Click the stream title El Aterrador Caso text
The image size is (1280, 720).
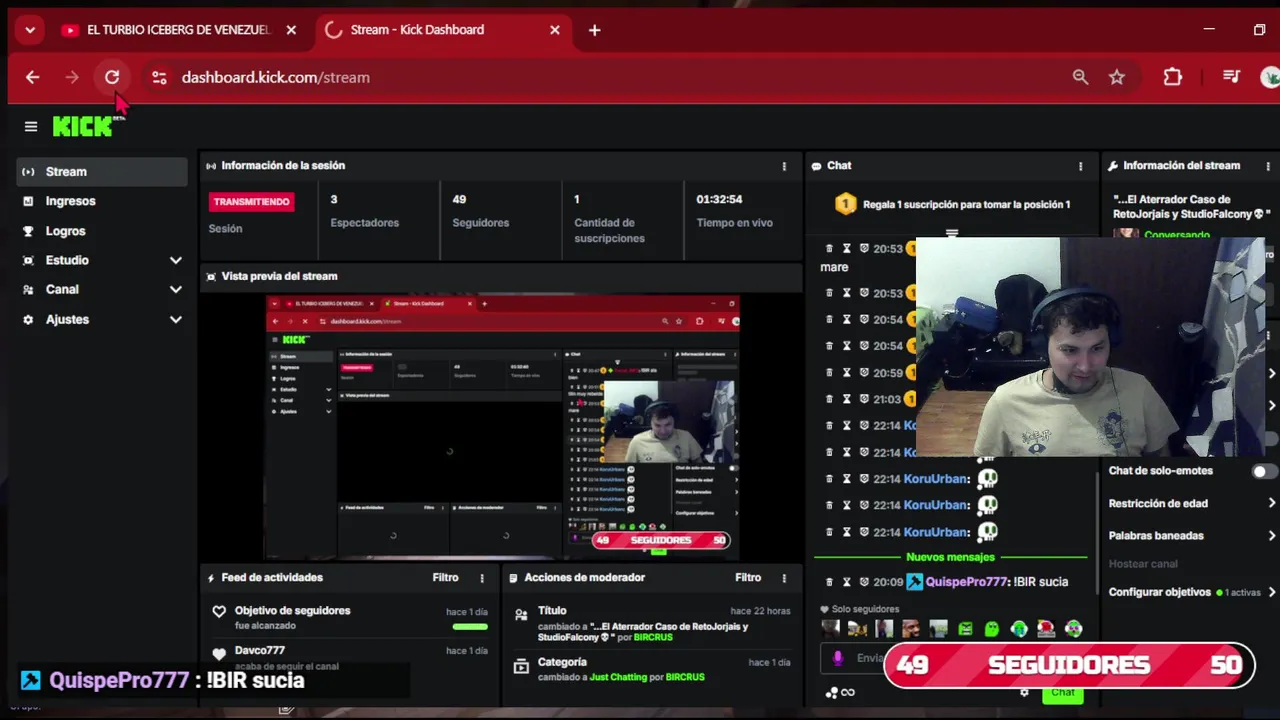1190,206
